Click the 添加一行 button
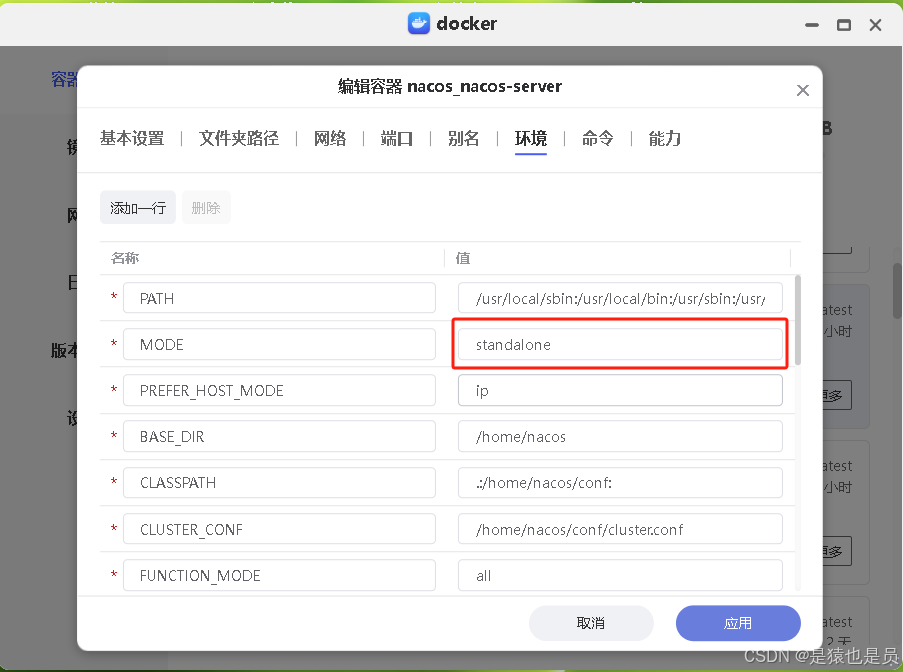 138,207
